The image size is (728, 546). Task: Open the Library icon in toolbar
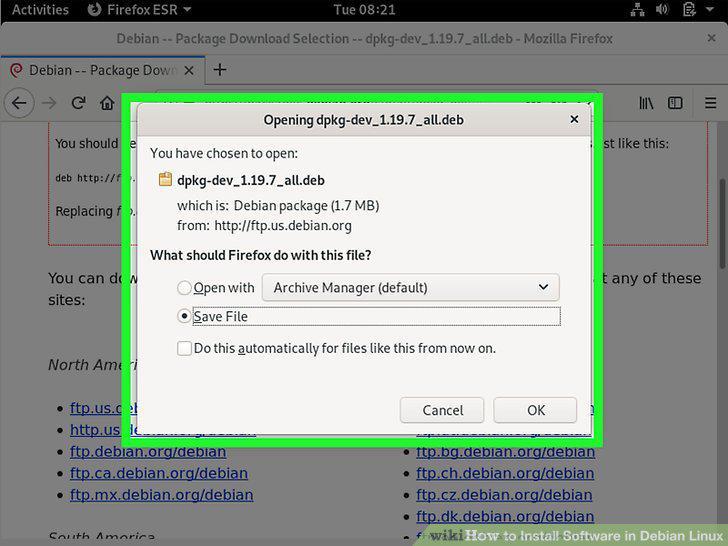click(x=646, y=103)
